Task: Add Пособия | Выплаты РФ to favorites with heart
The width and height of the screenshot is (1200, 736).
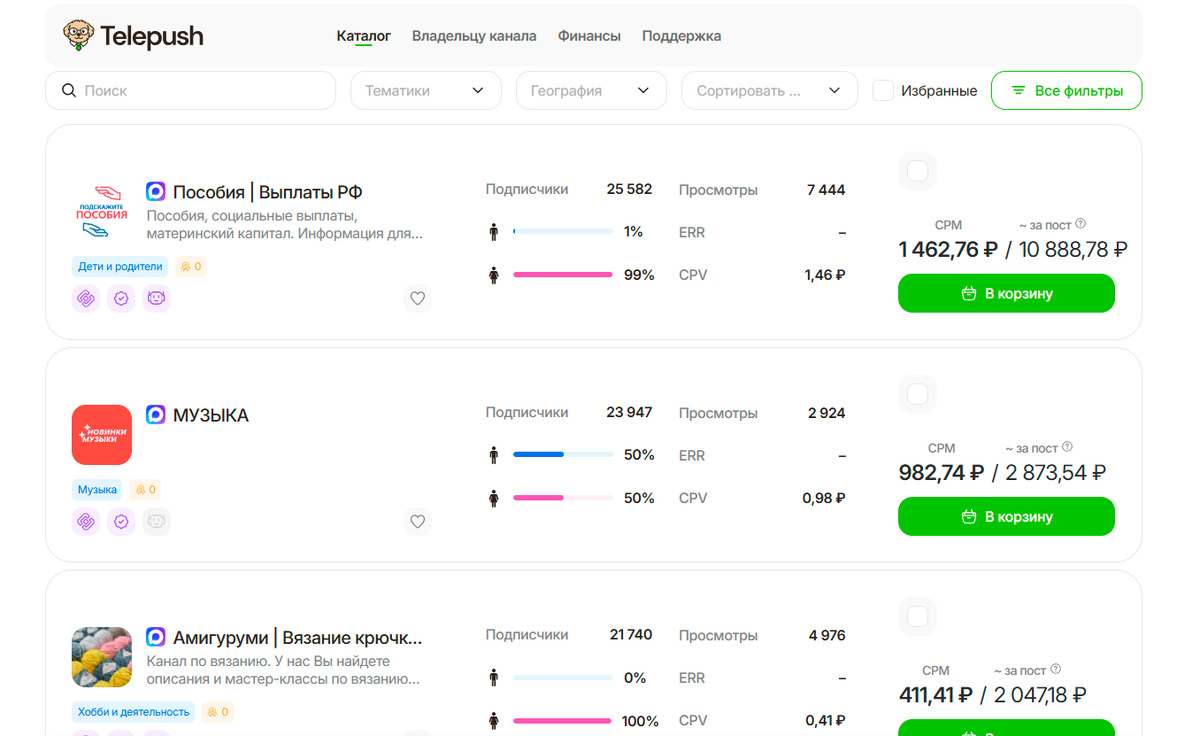Action: [418, 298]
